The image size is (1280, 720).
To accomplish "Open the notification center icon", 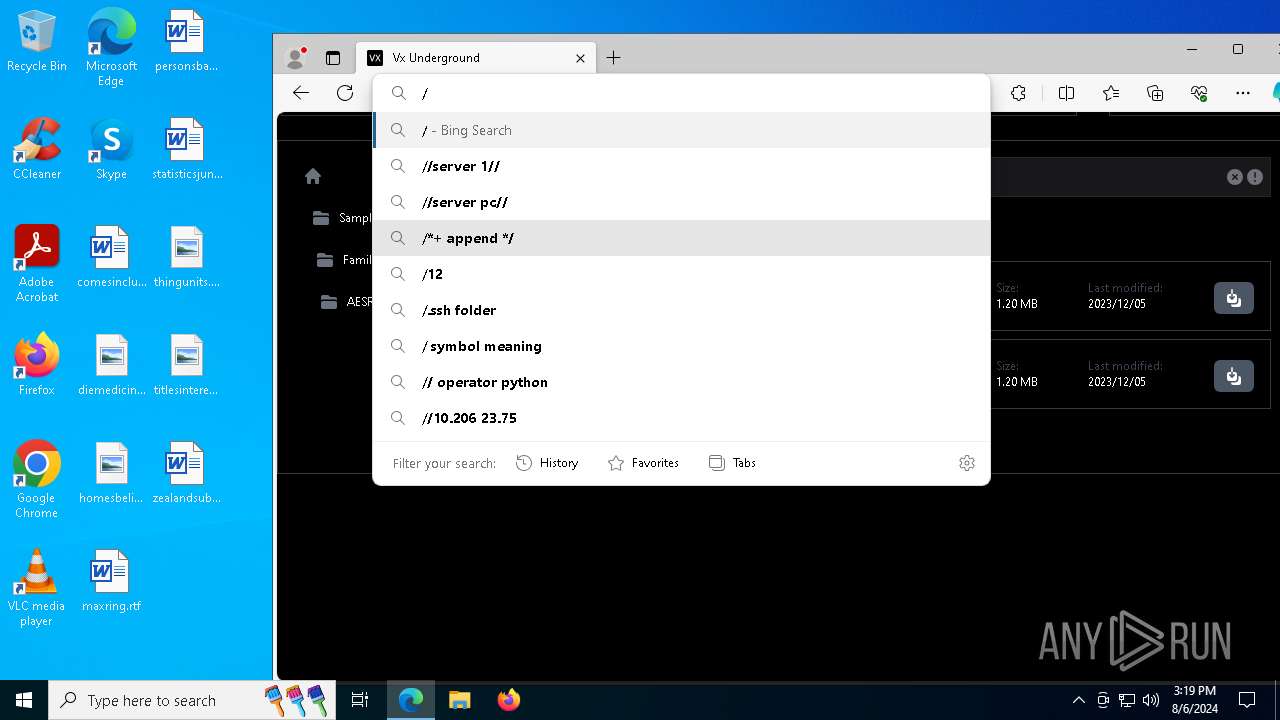I will (x=1247, y=700).
